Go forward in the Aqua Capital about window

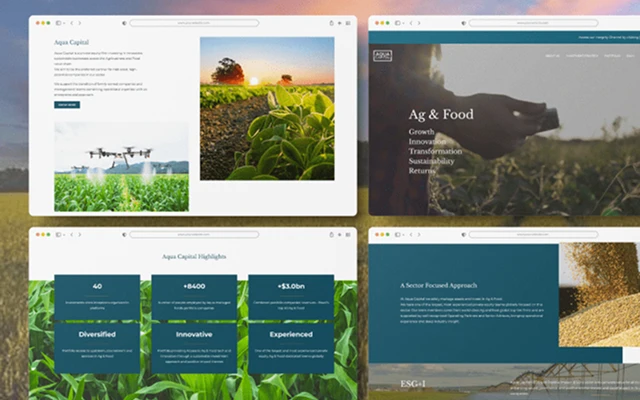tap(80, 23)
